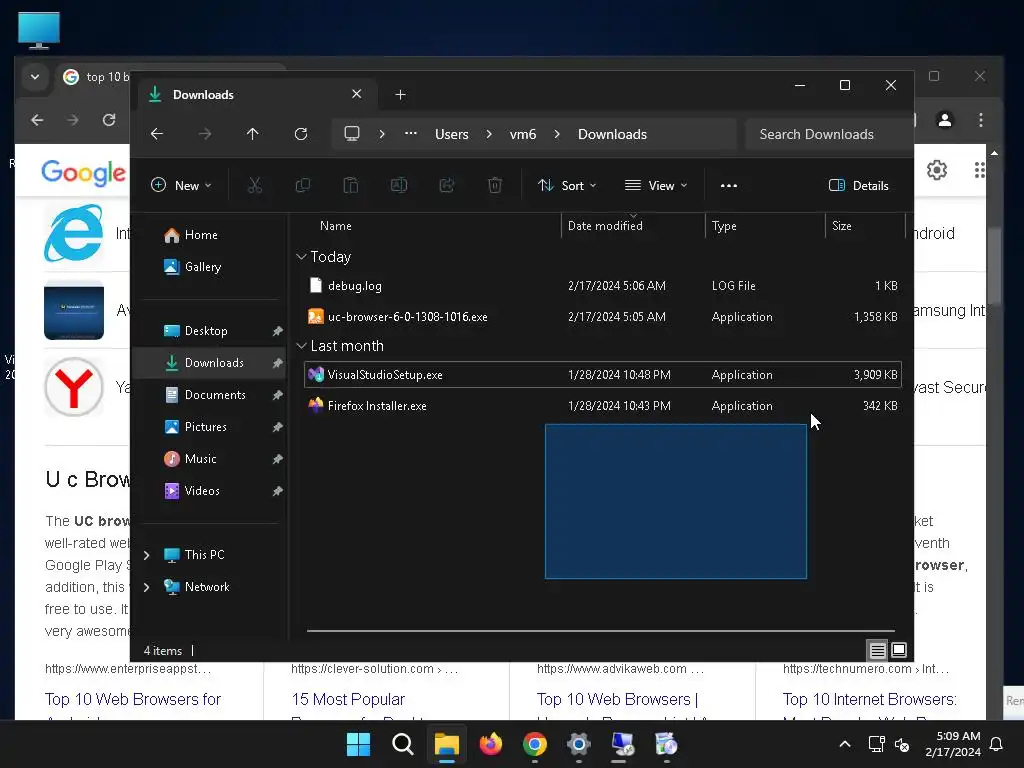
Task: Toggle the Details pane
Action: (x=858, y=185)
